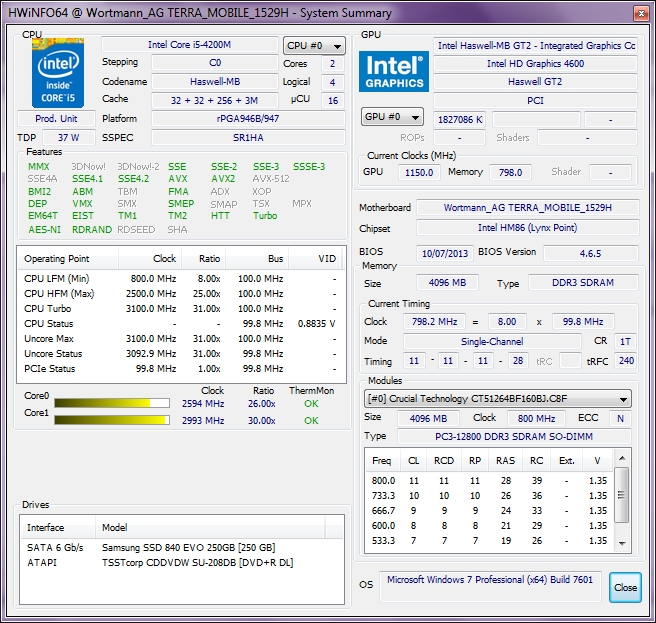This screenshot has height=623, width=656.
Task: Click the module timing table scrollbar thumb
Action: [x=622, y=495]
